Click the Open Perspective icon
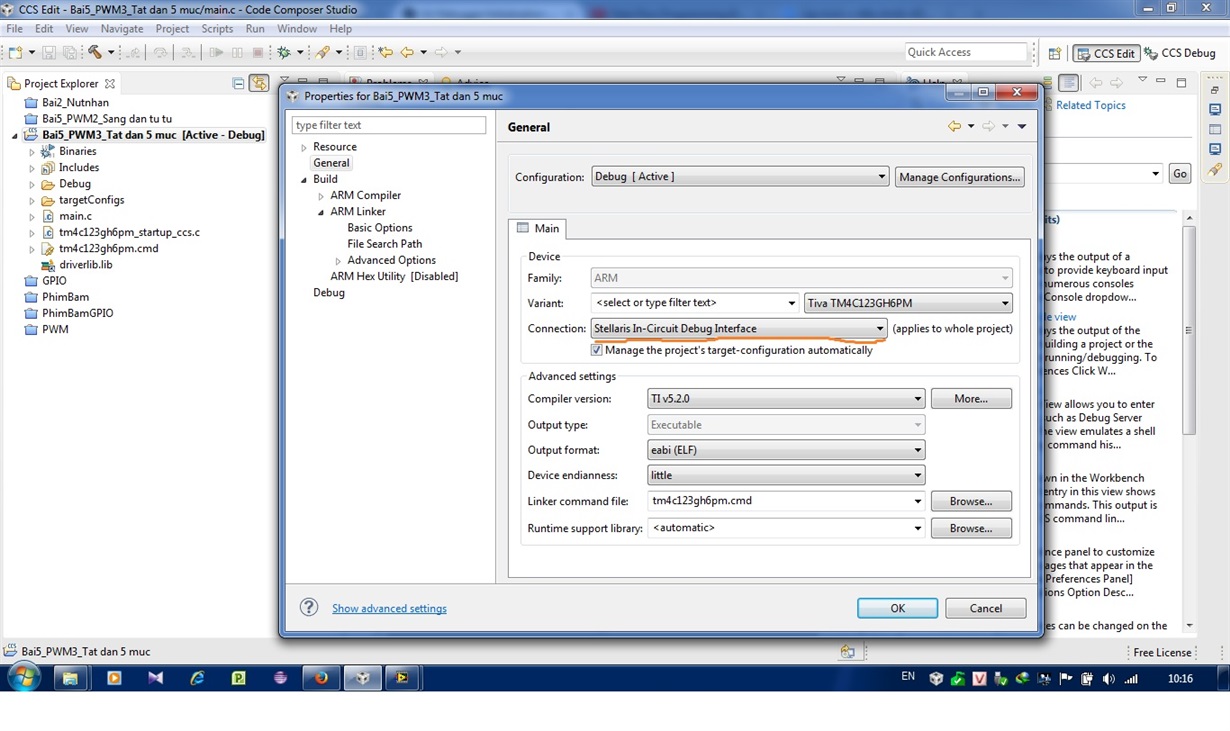1230x731 pixels. pyautogui.click(x=1054, y=54)
